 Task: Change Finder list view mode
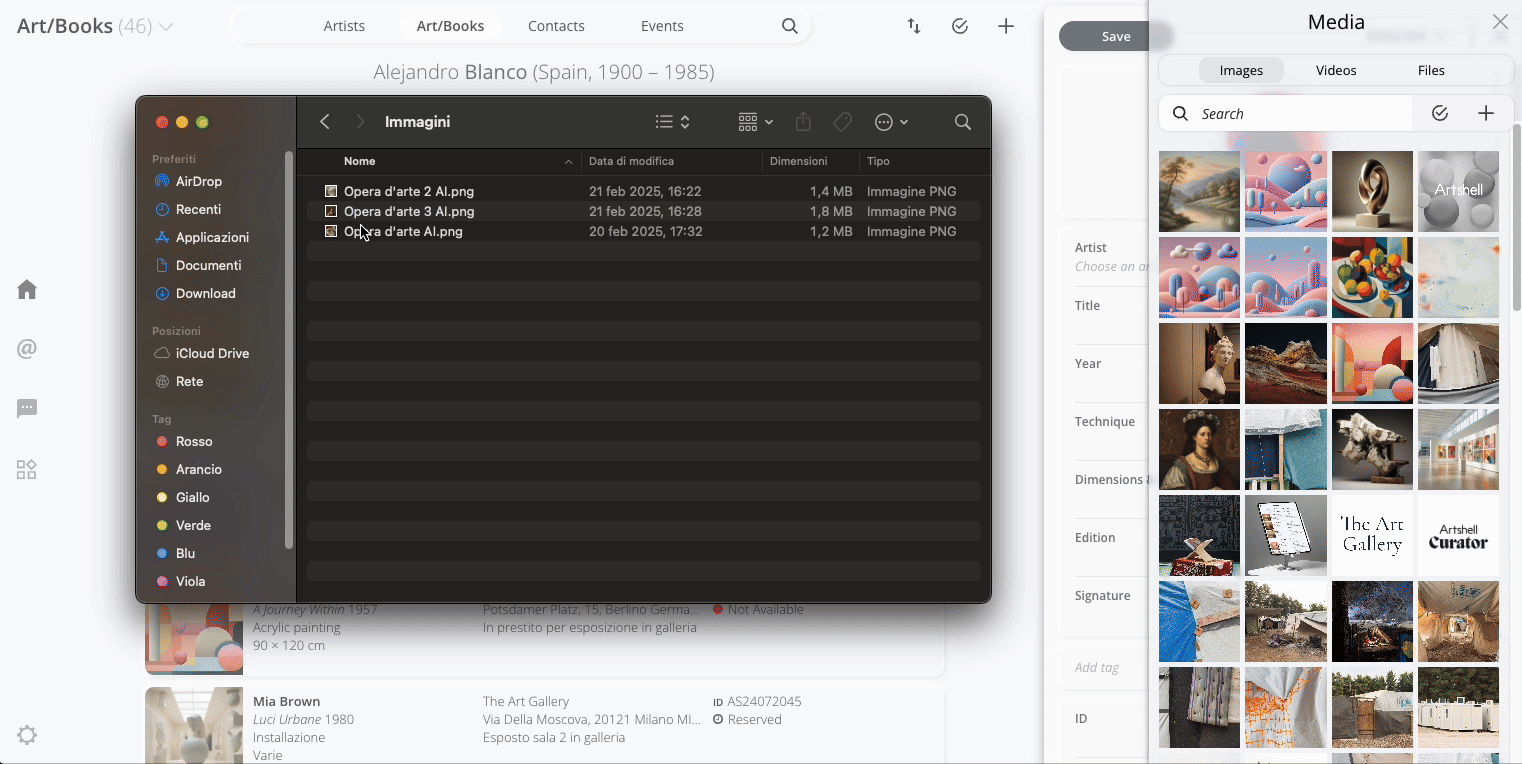point(673,122)
